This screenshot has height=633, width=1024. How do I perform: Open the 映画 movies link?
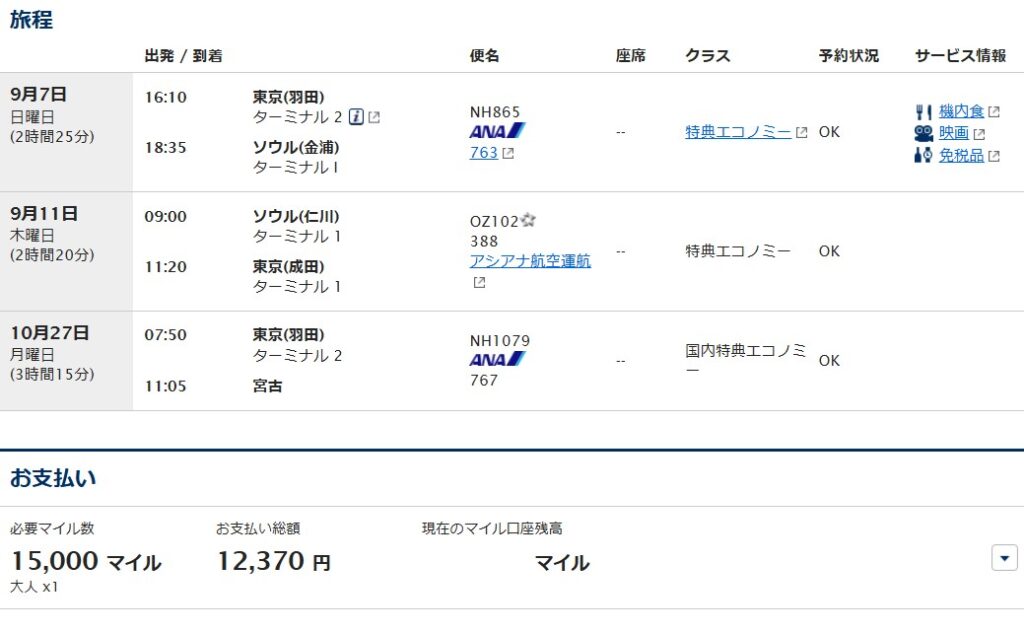click(954, 133)
